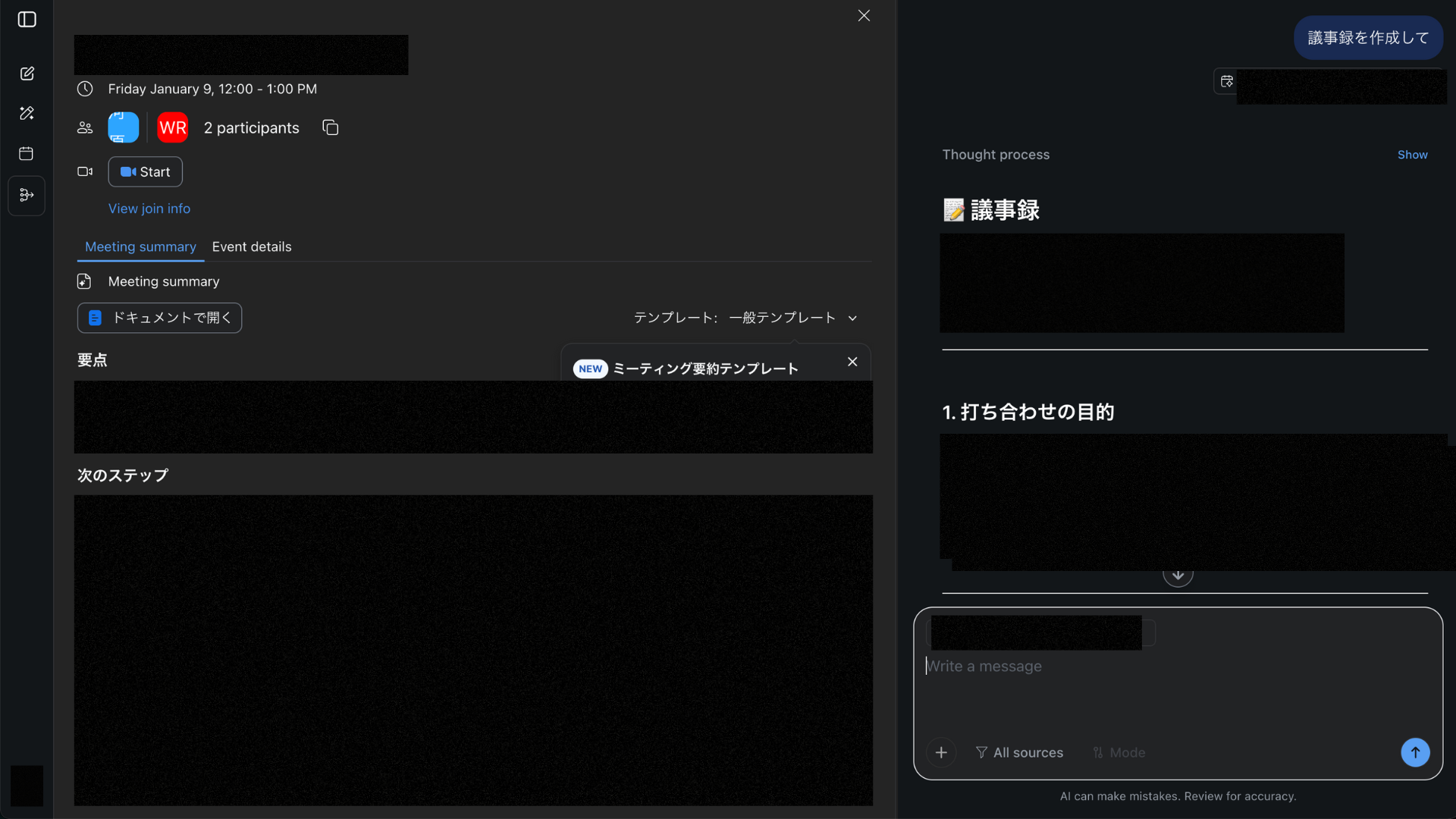1456x819 pixels.
Task: Select the workflow icon in sidebar
Action: pyautogui.click(x=27, y=196)
